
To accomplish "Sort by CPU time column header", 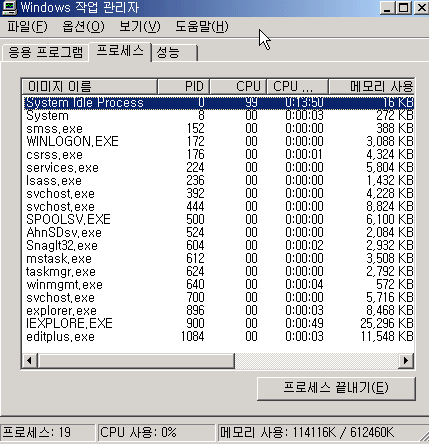I will (298, 87).
